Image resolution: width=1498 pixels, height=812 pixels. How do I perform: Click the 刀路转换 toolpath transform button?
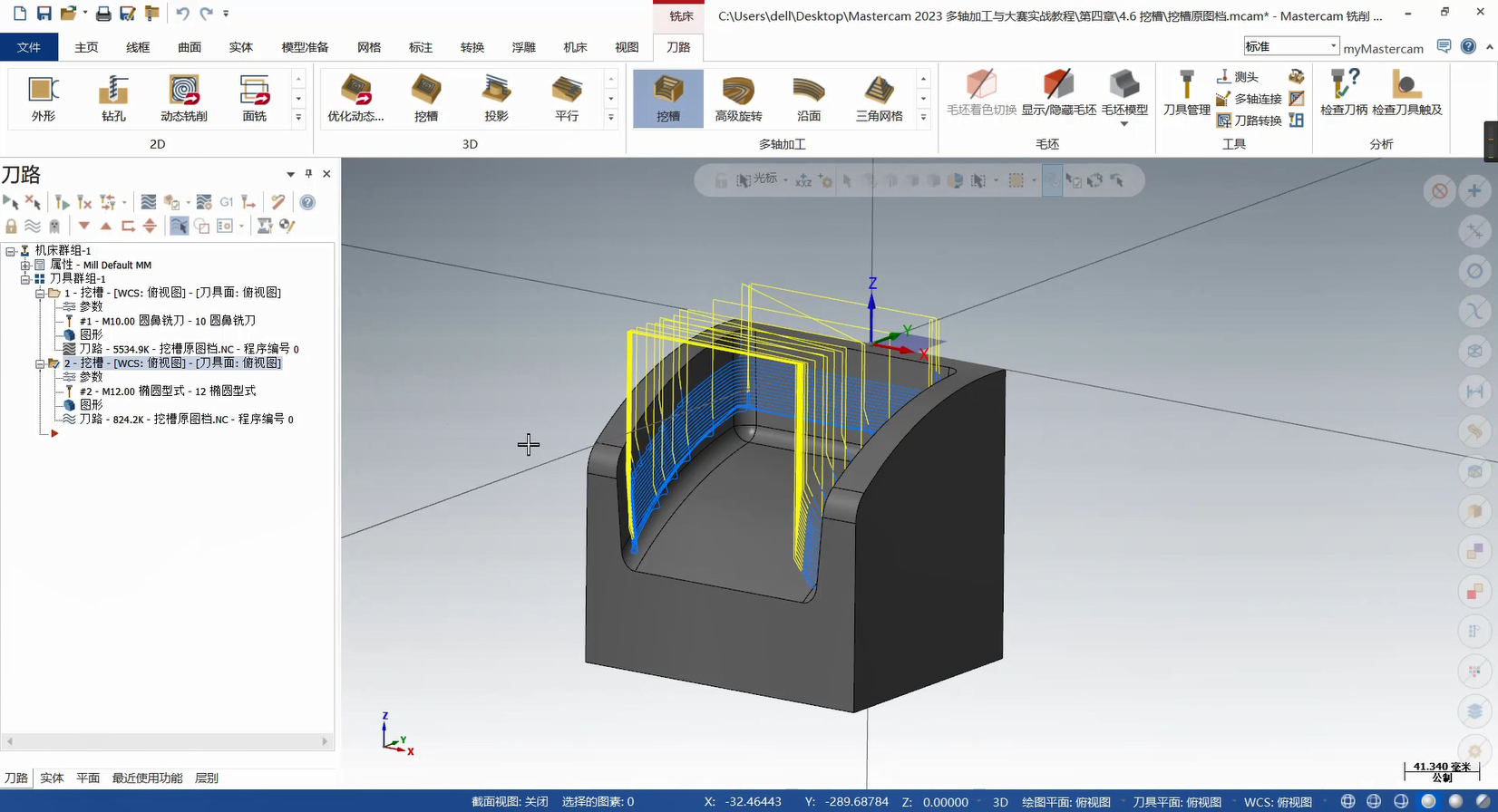1250,121
